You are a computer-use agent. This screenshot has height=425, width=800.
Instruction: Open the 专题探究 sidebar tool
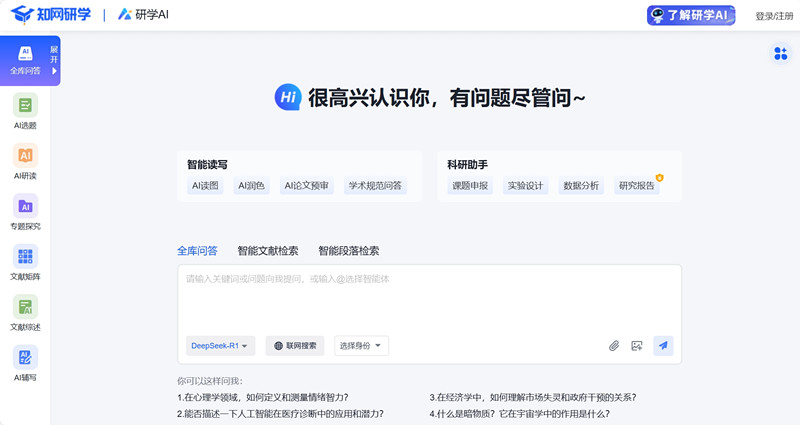tap(25, 212)
